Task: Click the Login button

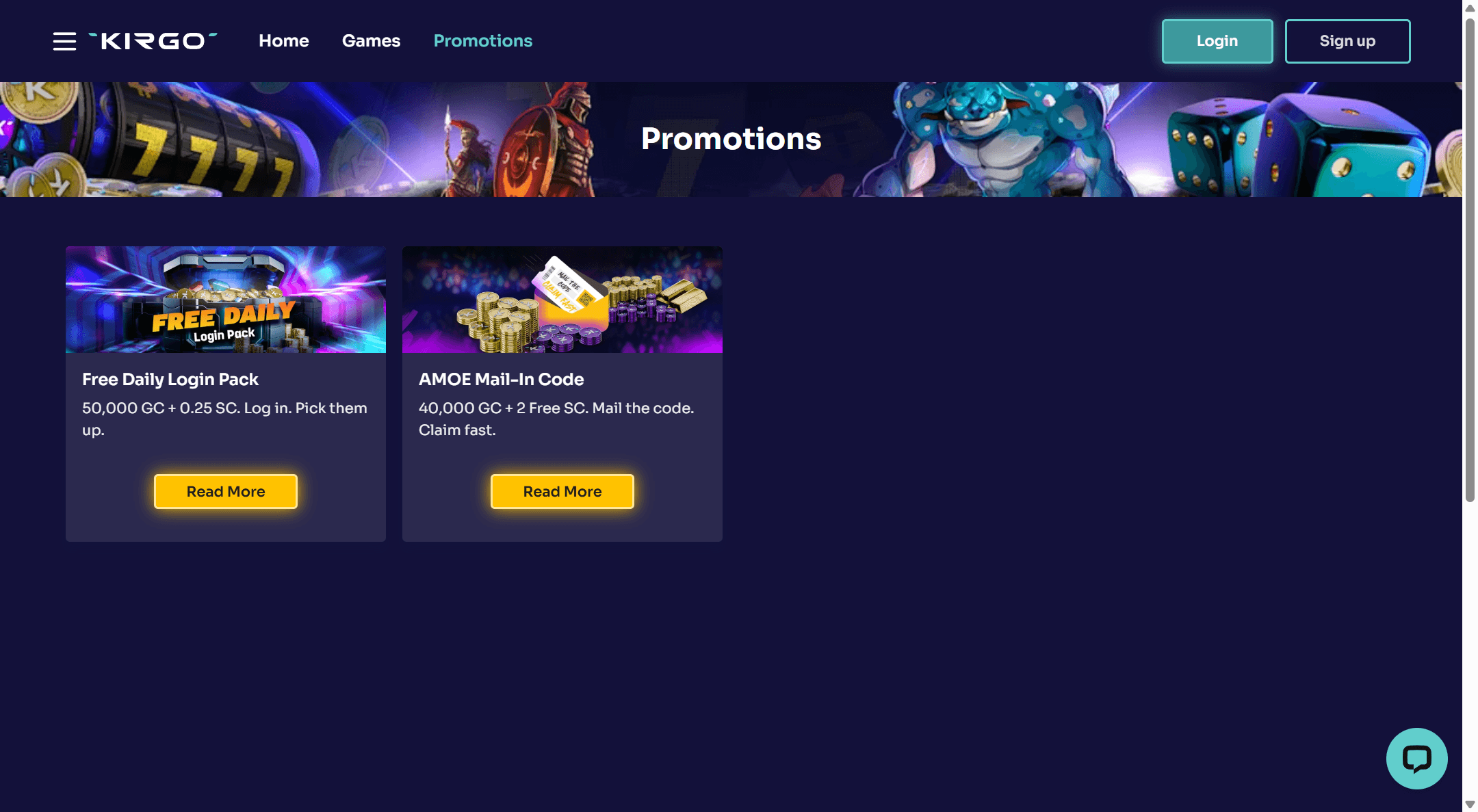Action: click(x=1217, y=41)
